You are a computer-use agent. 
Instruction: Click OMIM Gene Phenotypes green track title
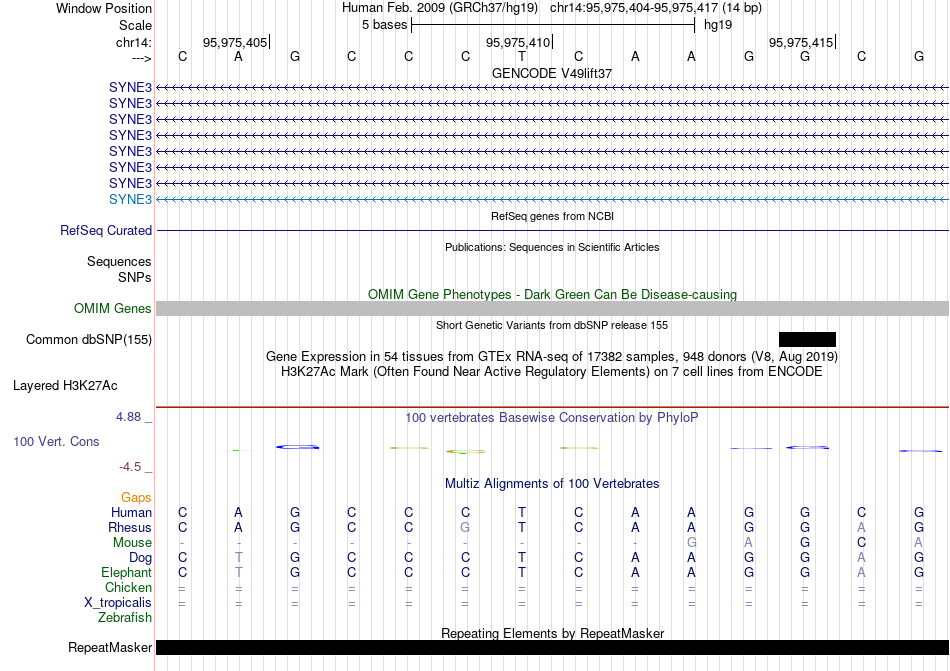[552, 294]
